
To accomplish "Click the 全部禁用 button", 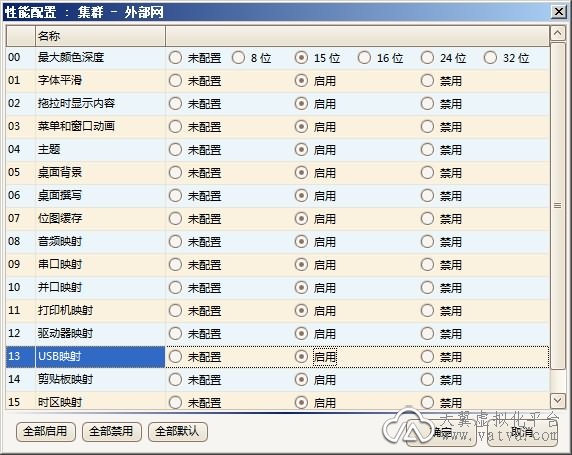I will coord(112,432).
